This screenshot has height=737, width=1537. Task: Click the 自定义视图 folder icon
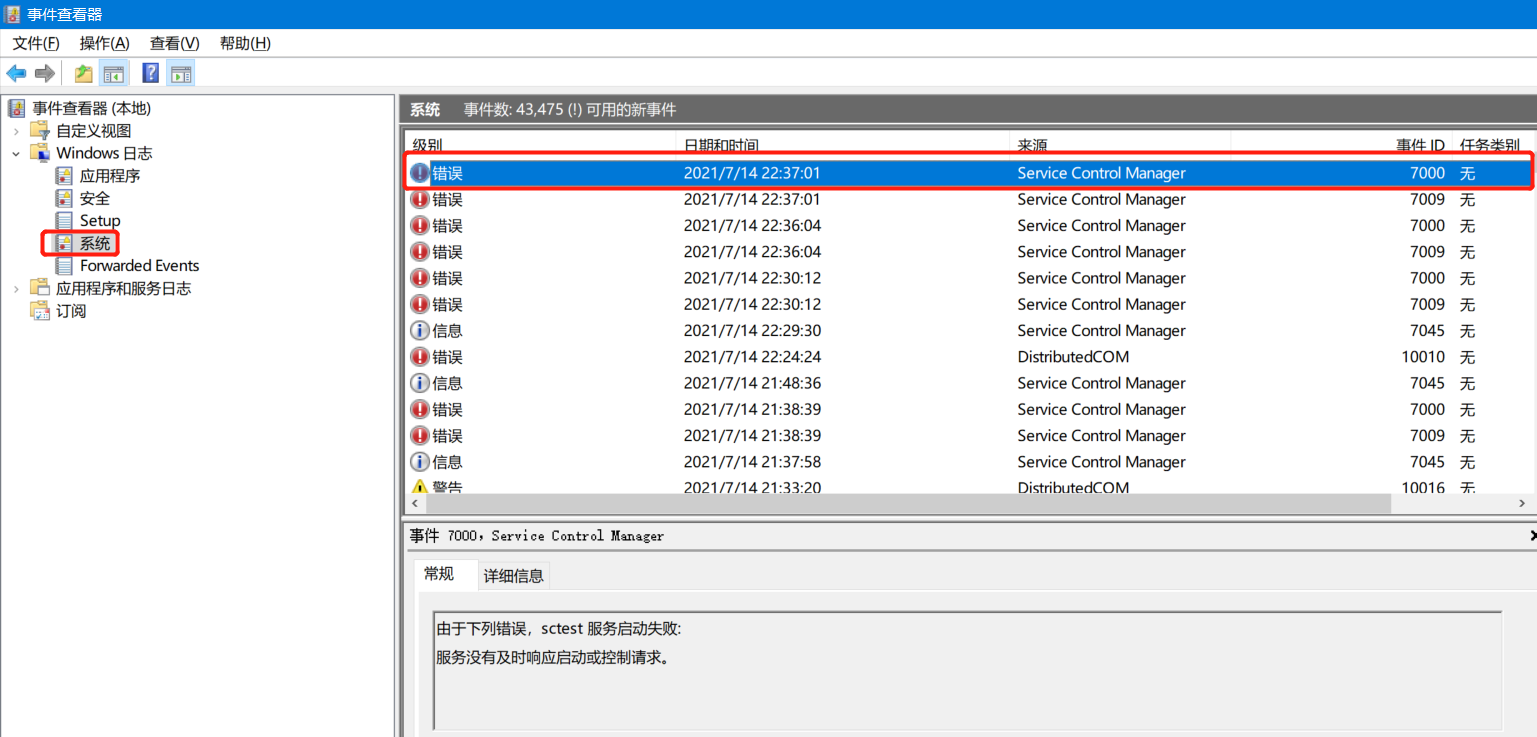[x=39, y=130]
